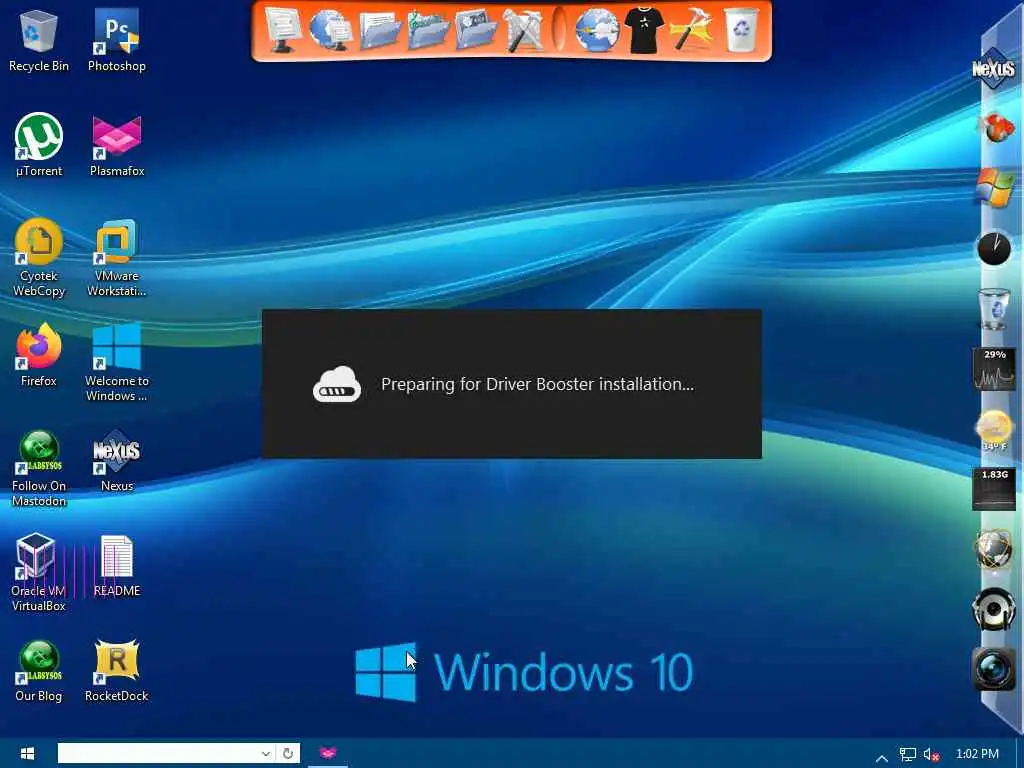1024x768 pixels.
Task: Open the network globe-with-monitor icon in top dock
Action: click(331, 29)
